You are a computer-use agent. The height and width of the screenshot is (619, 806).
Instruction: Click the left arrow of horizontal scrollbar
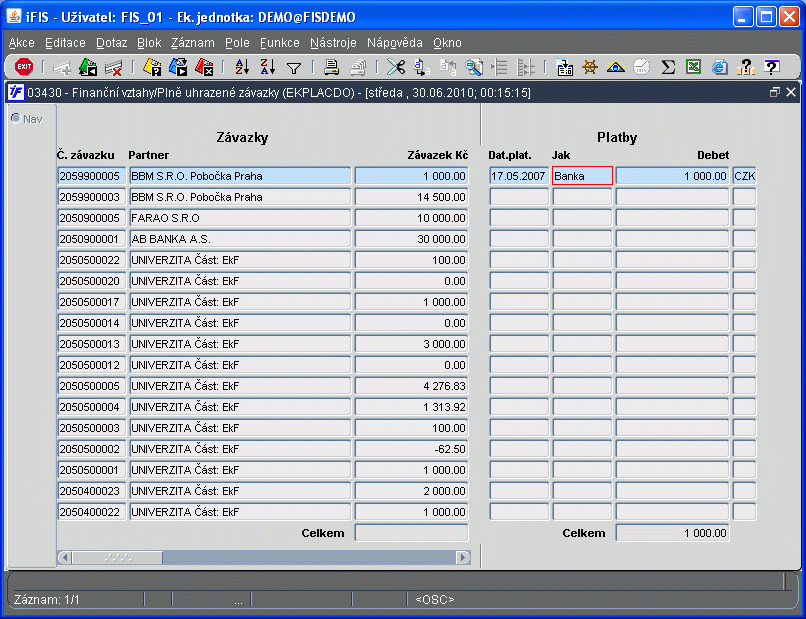pos(64,557)
